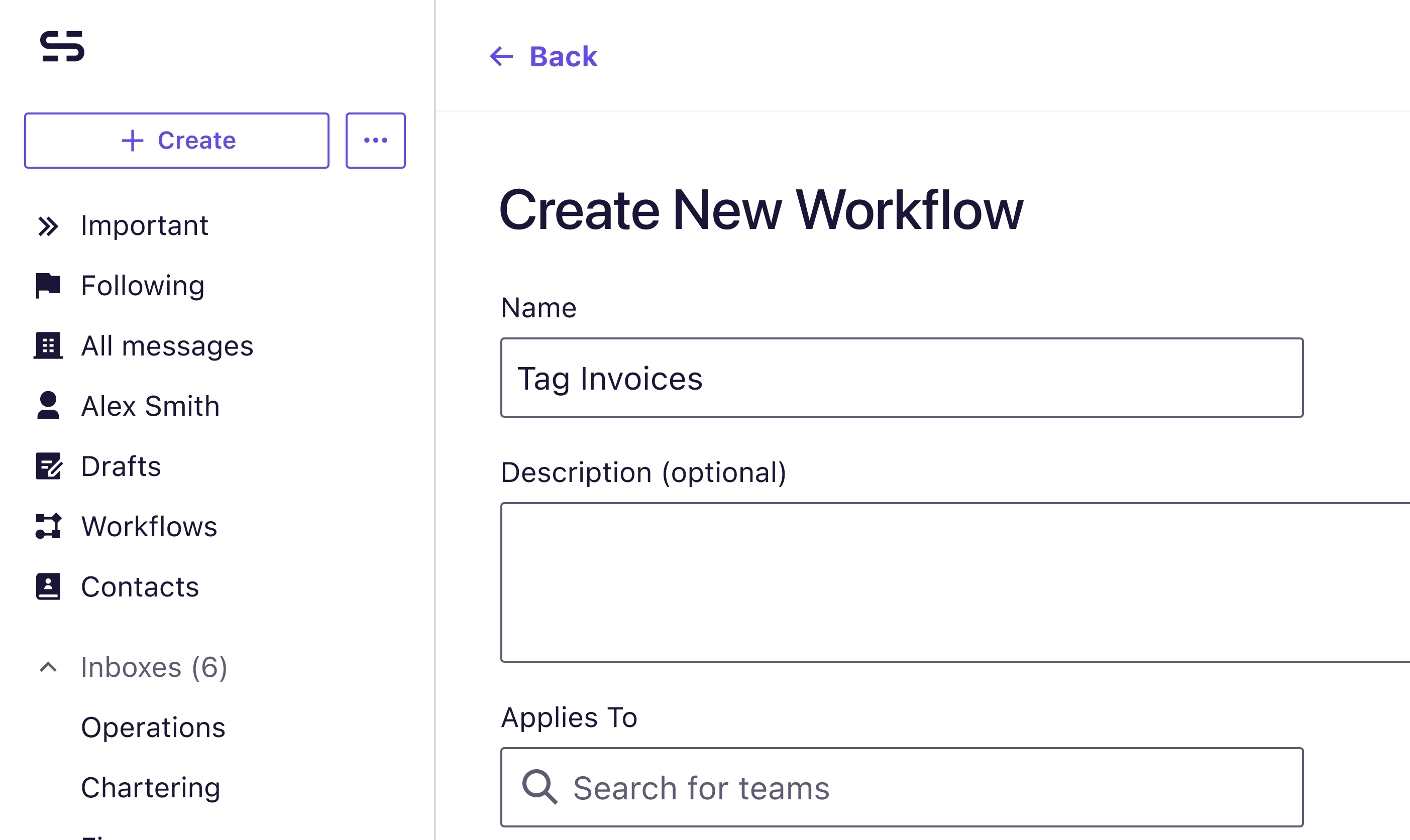Image resolution: width=1410 pixels, height=840 pixels.
Task: Go back via the Back link
Action: (x=563, y=57)
